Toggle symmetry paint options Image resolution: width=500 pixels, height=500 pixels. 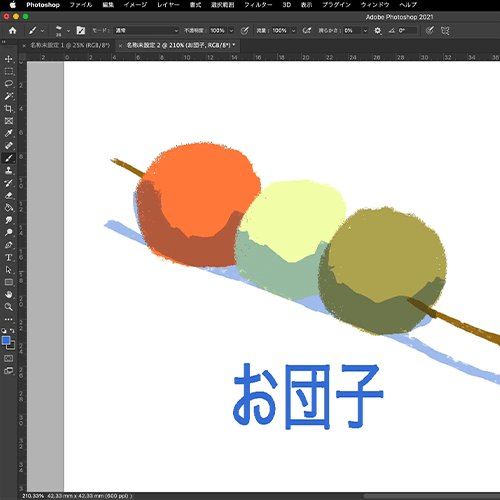coord(445,31)
